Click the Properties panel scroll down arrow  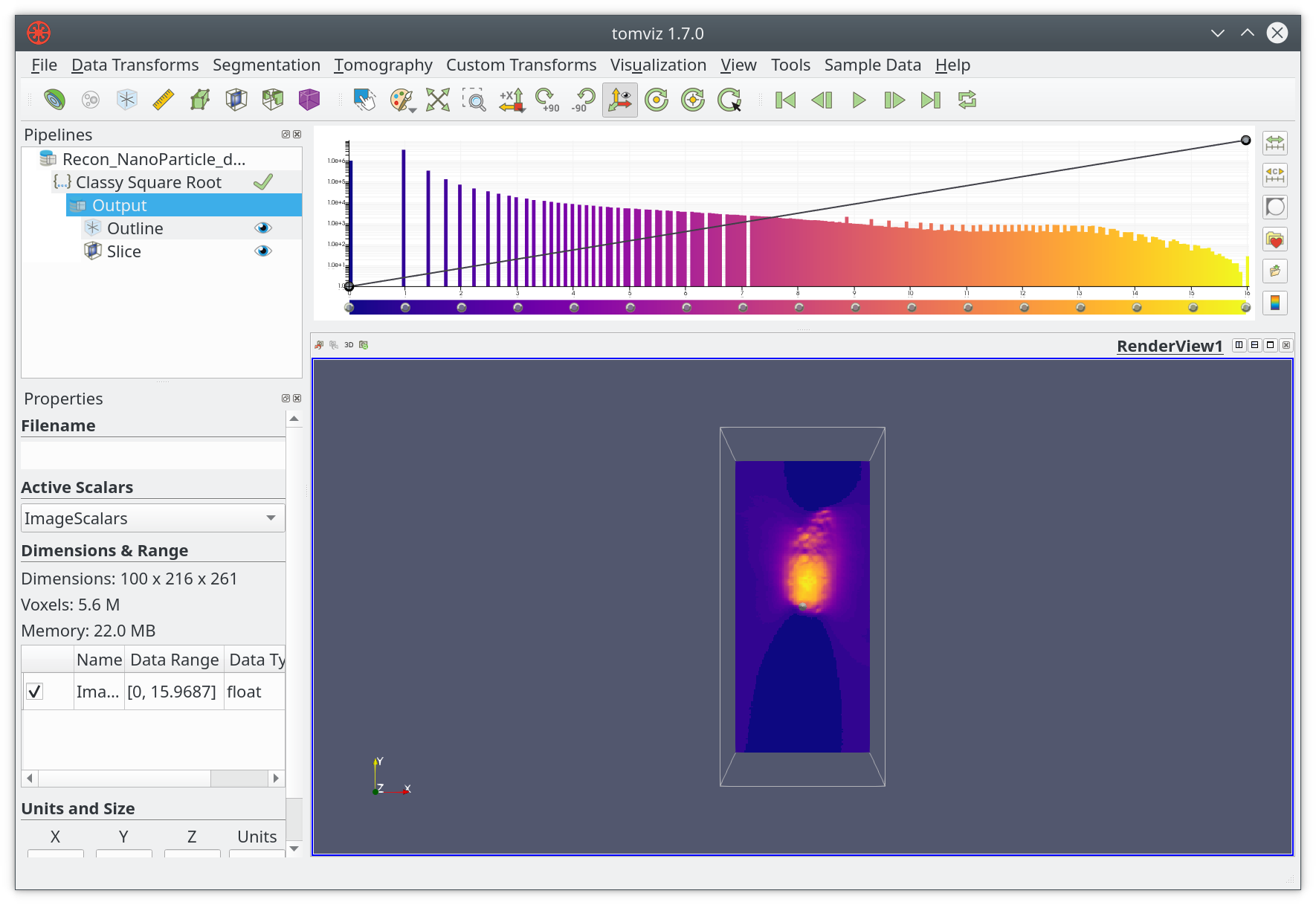pyautogui.click(x=294, y=848)
